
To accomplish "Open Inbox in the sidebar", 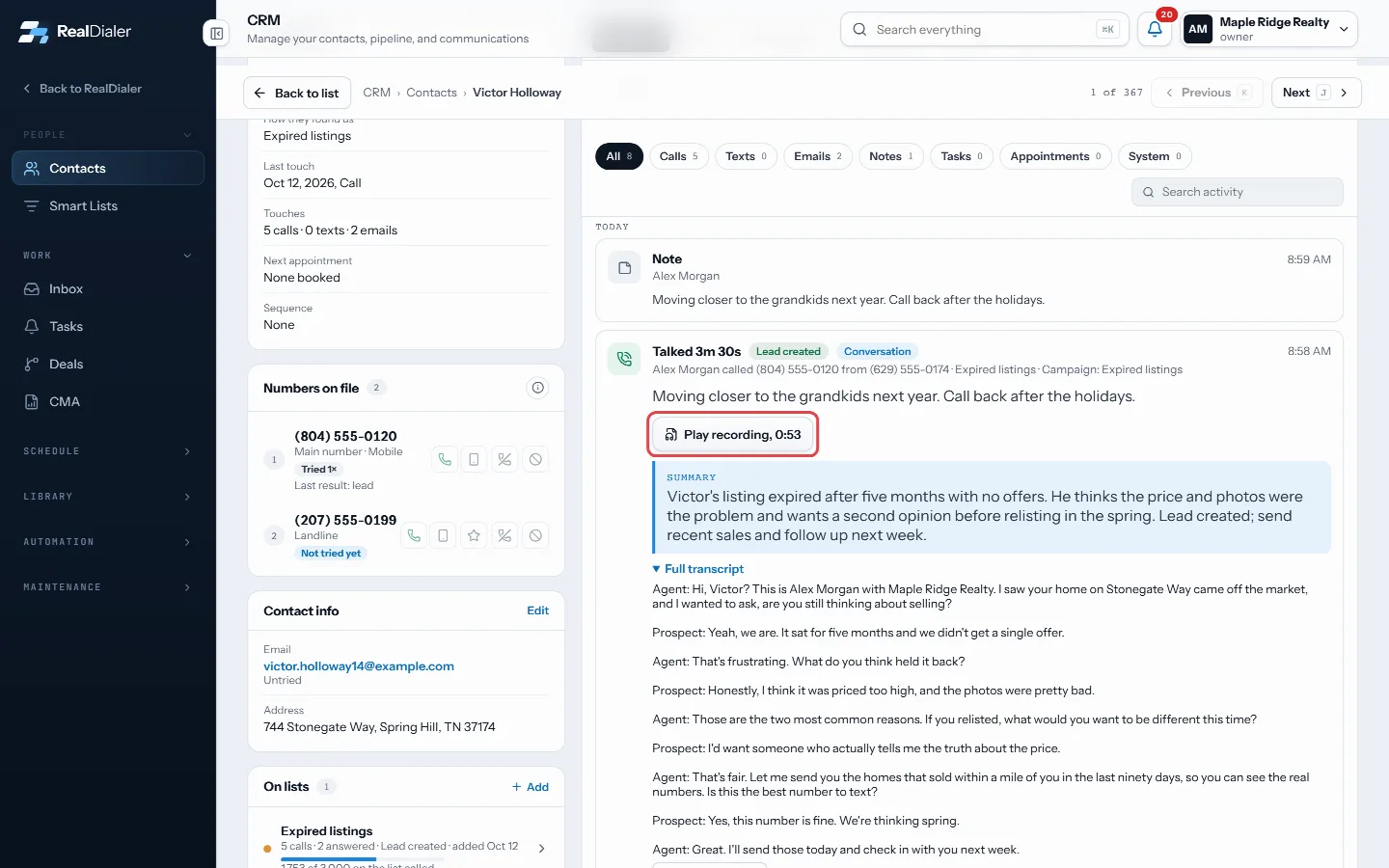I will pyautogui.click(x=108, y=288).
